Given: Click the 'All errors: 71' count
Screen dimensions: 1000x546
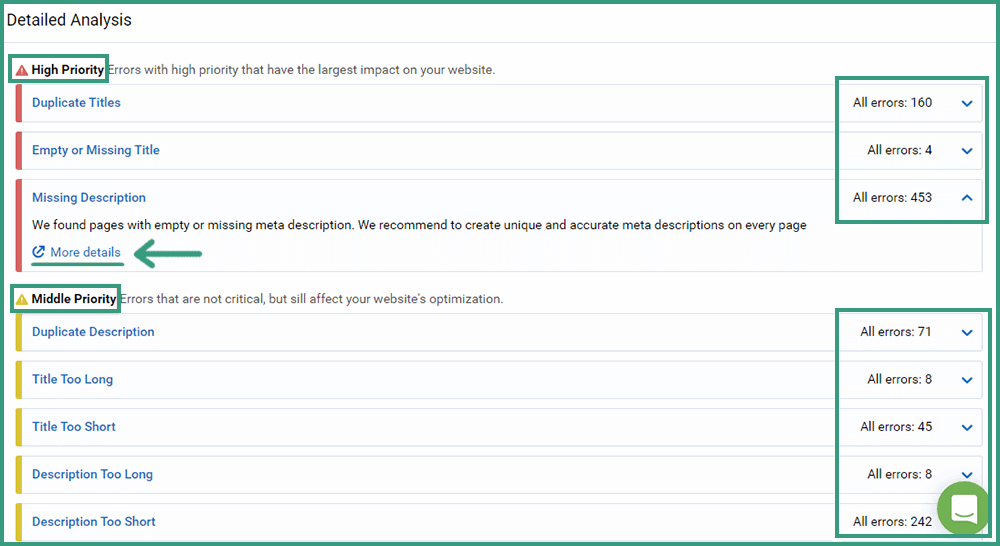Looking at the screenshot, I should click(x=895, y=332).
